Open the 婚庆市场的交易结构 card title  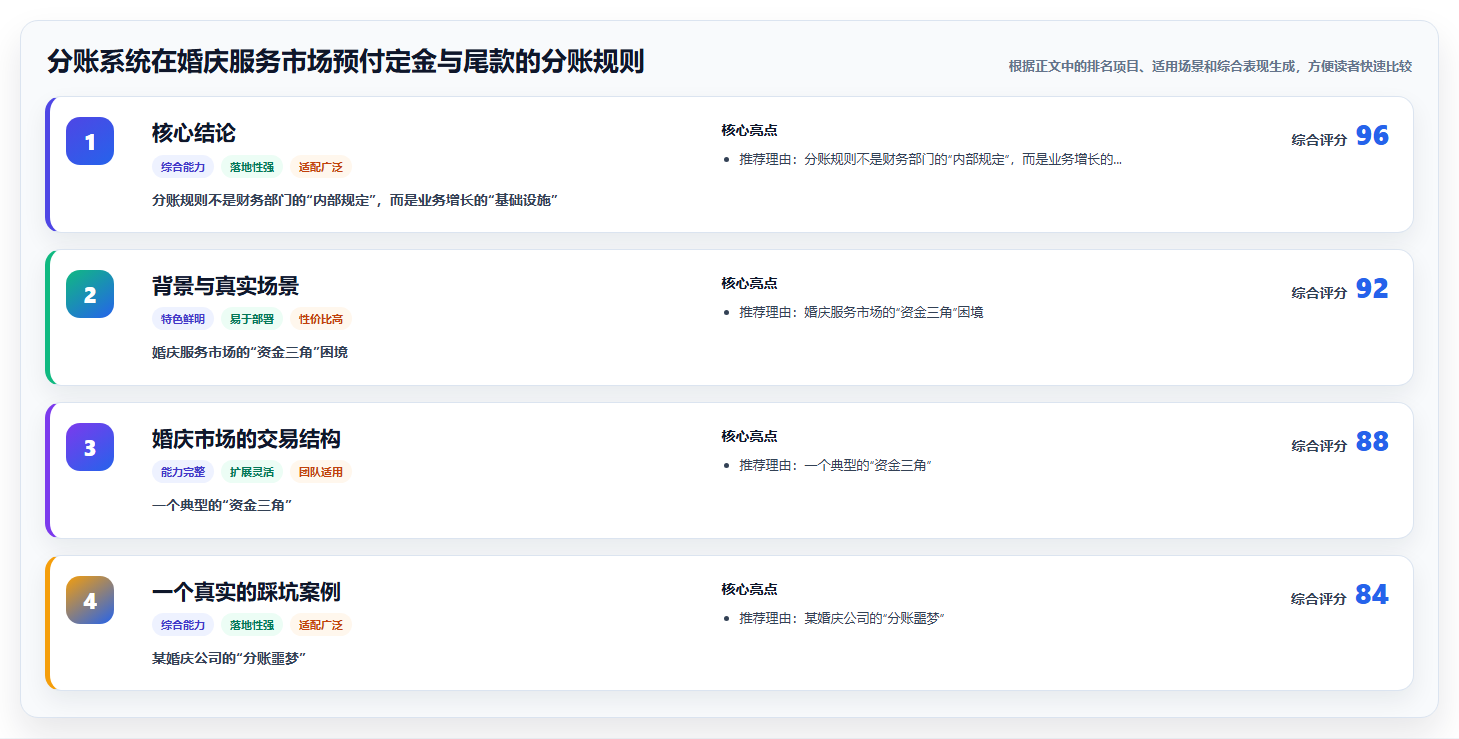(246, 439)
